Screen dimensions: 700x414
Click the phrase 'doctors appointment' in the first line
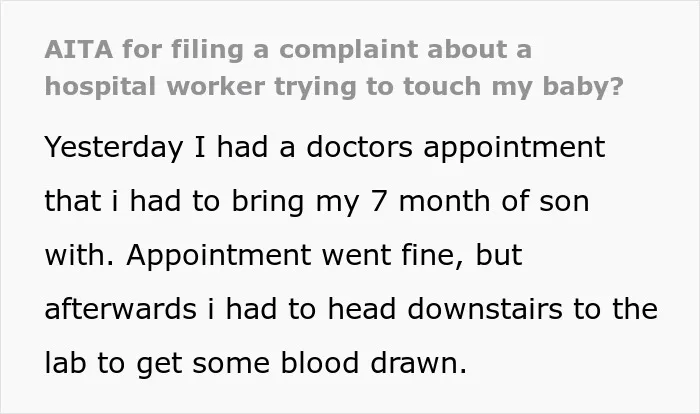[x=455, y=148]
